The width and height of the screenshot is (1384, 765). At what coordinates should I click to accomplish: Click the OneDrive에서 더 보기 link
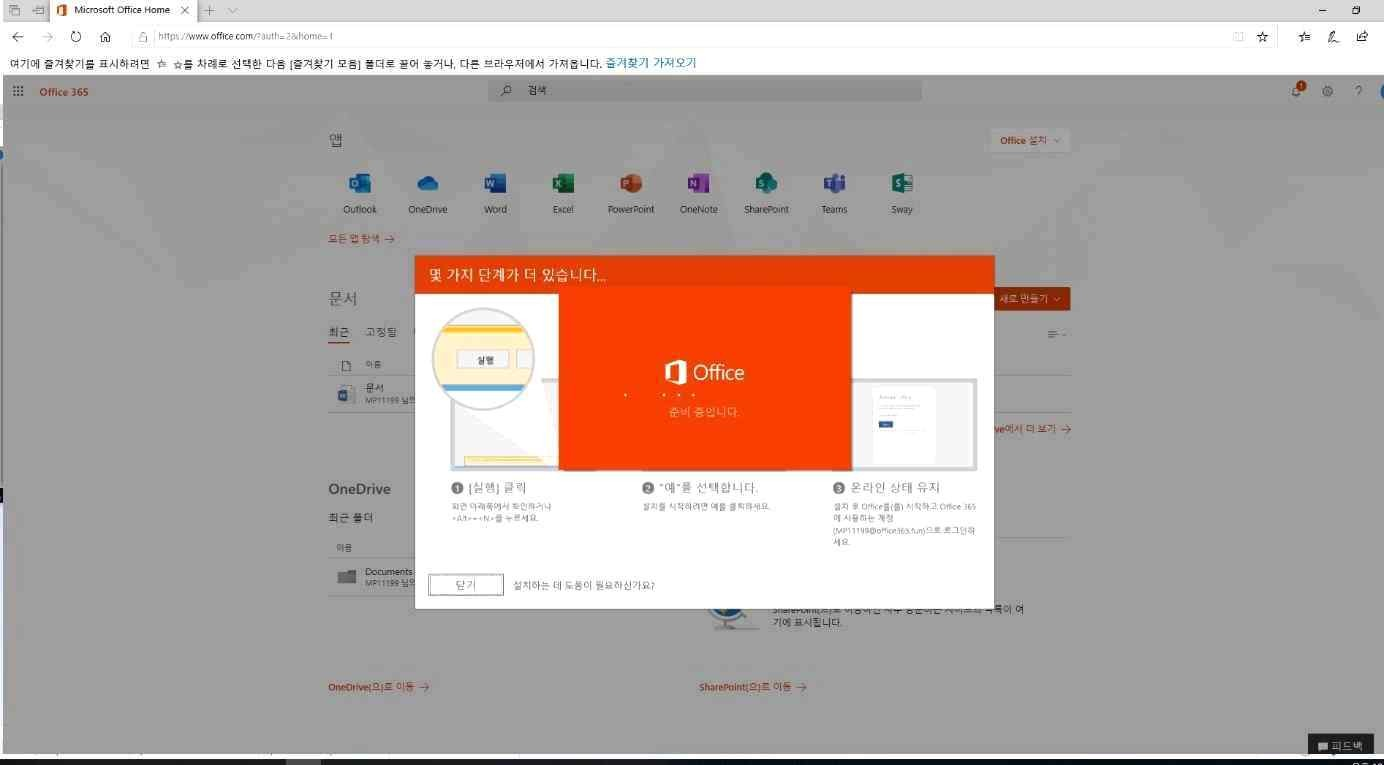click(x=1032, y=429)
